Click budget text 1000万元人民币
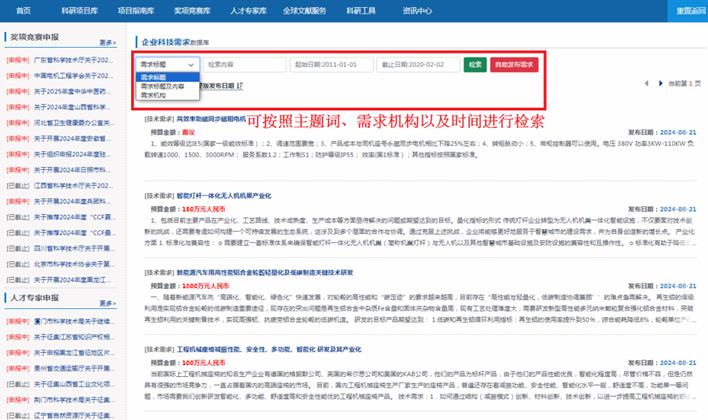This screenshot has height=420, width=708. 205,286
